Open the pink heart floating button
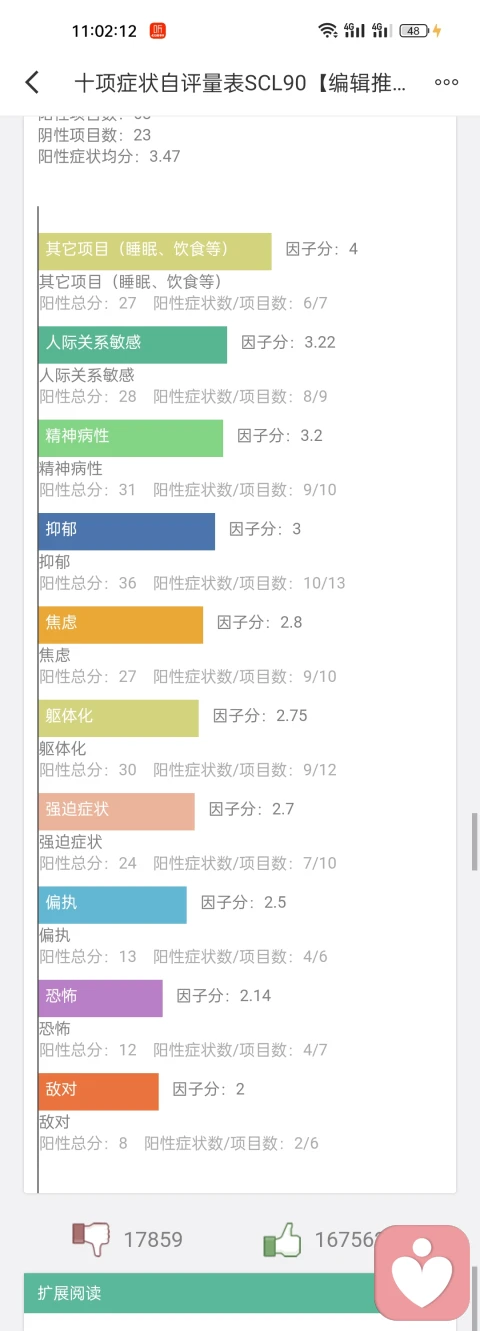The width and height of the screenshot is (480, 1331). [x=422, y=1273]
